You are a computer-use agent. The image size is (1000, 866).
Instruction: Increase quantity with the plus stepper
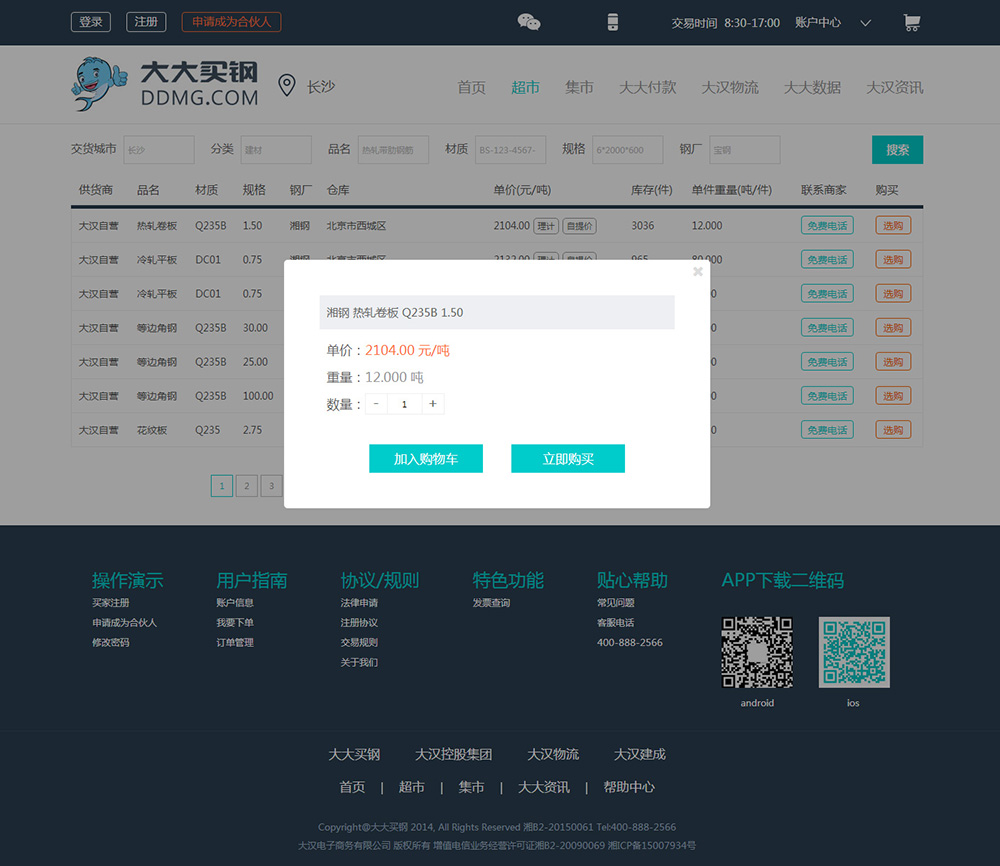point(431,404)
